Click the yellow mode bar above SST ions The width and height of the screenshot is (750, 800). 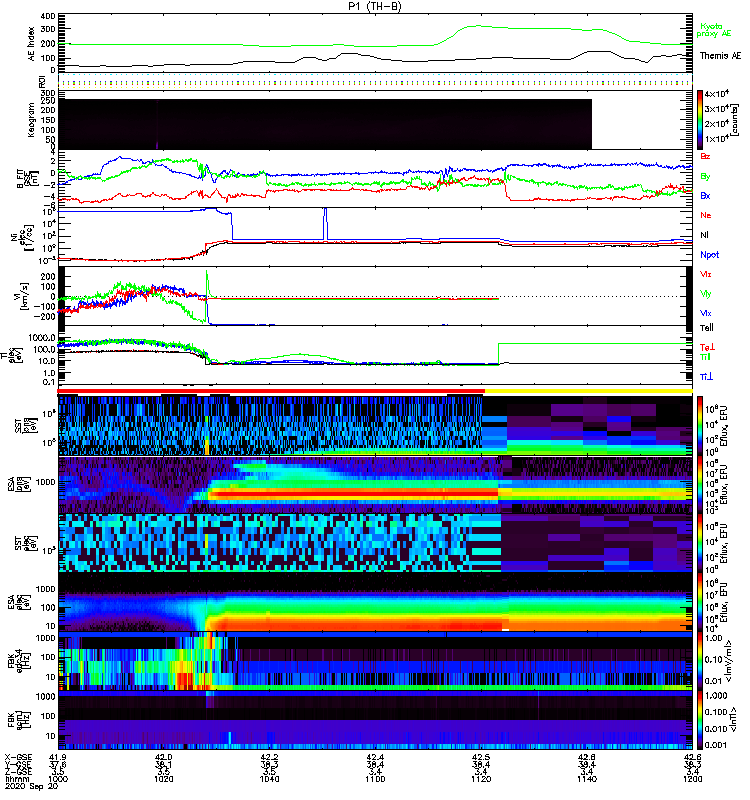click(x=588, y=391)
